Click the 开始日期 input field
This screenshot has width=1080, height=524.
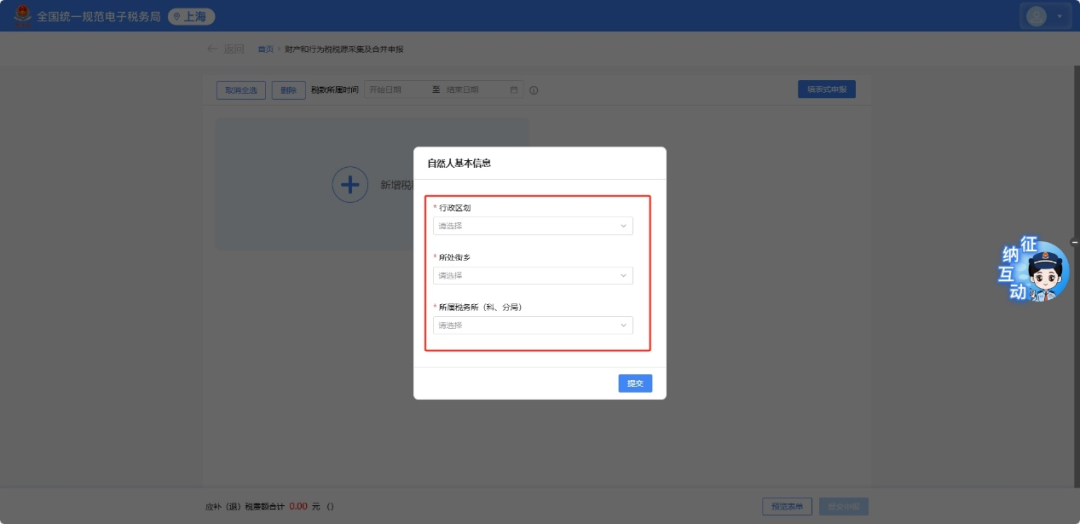click(x=396, y=90)
